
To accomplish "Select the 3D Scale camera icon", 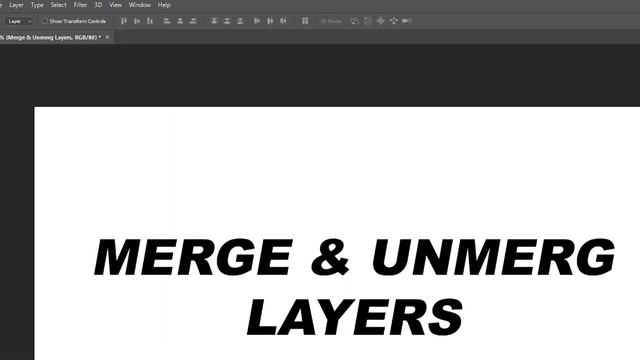I will coord(407,21).
